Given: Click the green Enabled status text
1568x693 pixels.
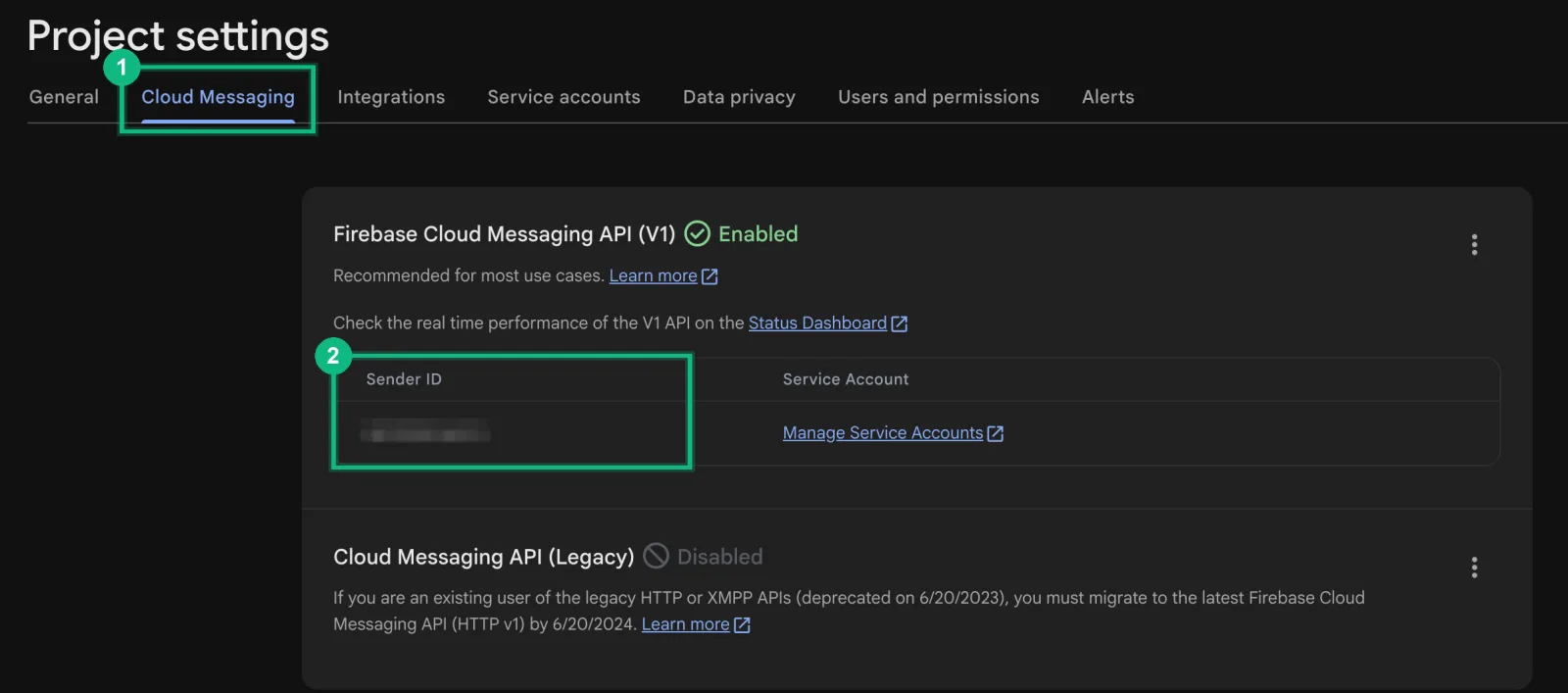Looking at the screenshot, I should 758,234.
